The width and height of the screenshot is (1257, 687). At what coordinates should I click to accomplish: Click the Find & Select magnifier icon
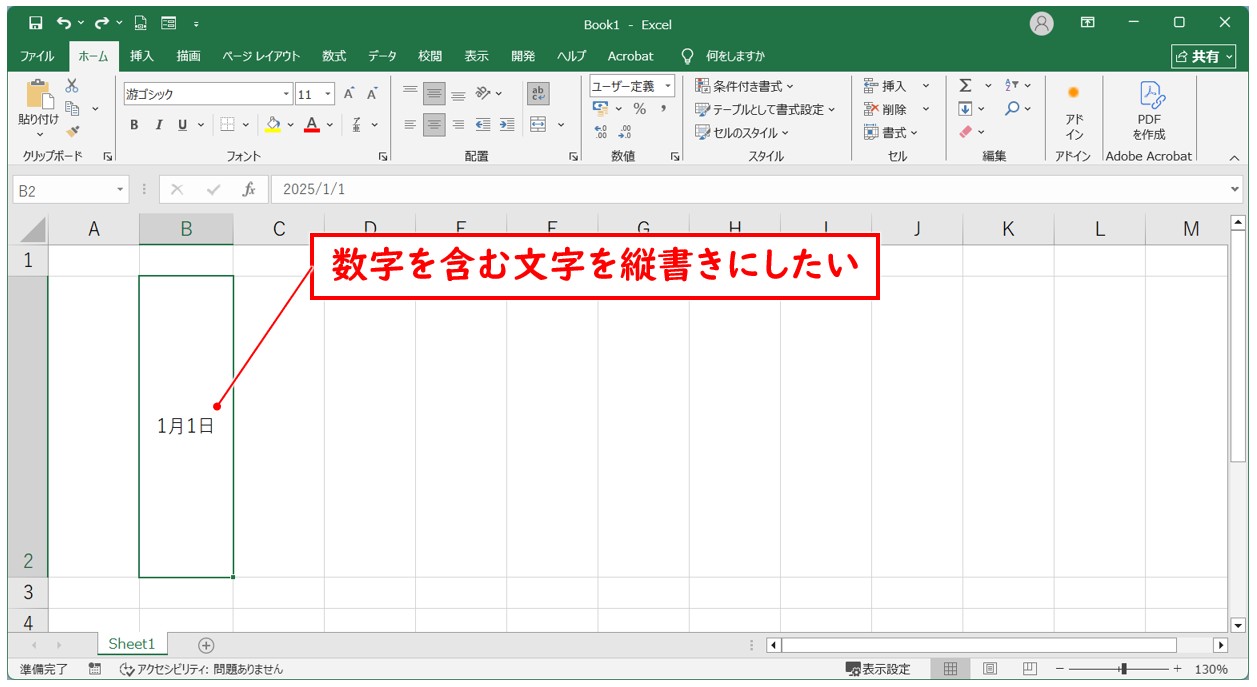(1012, 109)
